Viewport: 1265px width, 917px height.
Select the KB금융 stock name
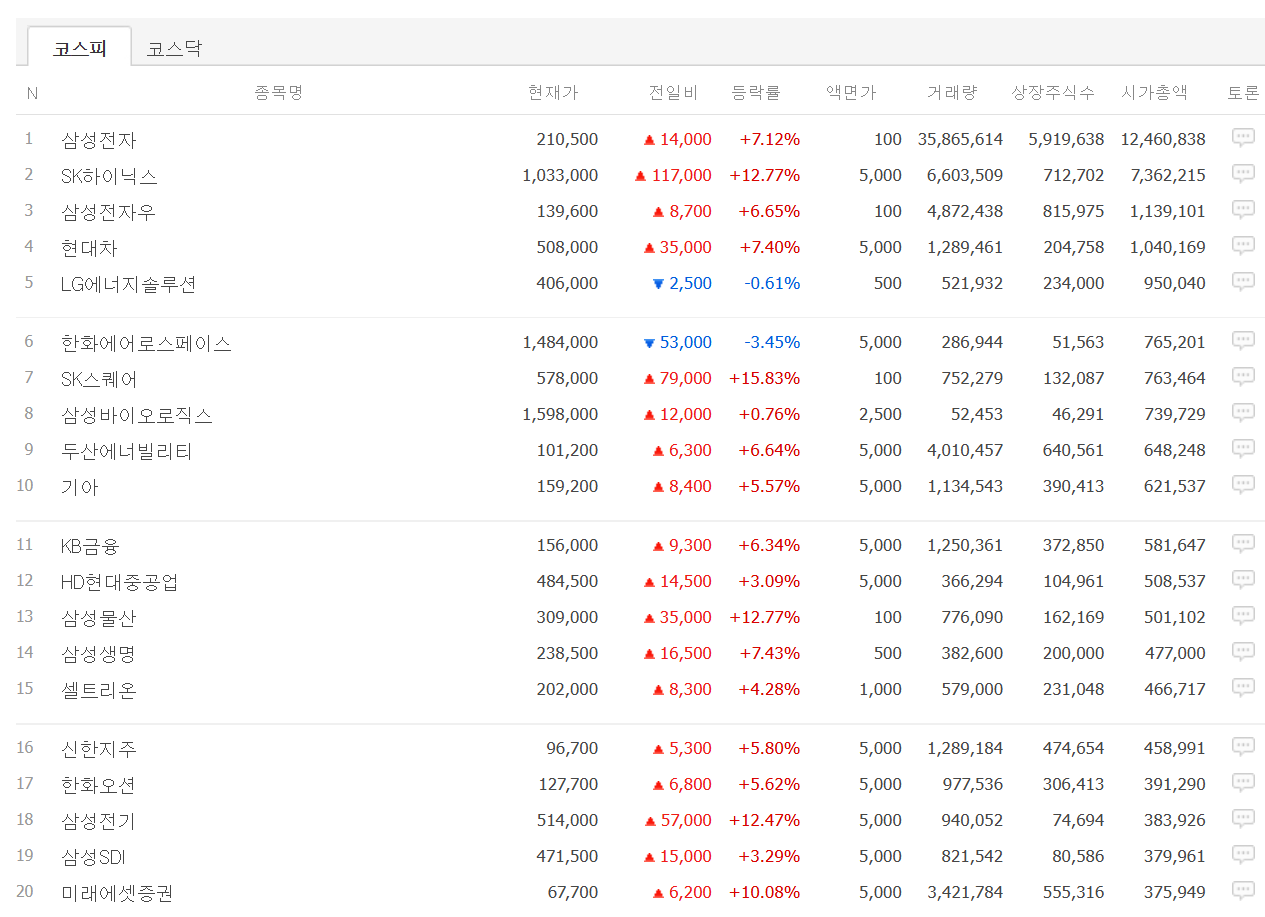(90, 546)
